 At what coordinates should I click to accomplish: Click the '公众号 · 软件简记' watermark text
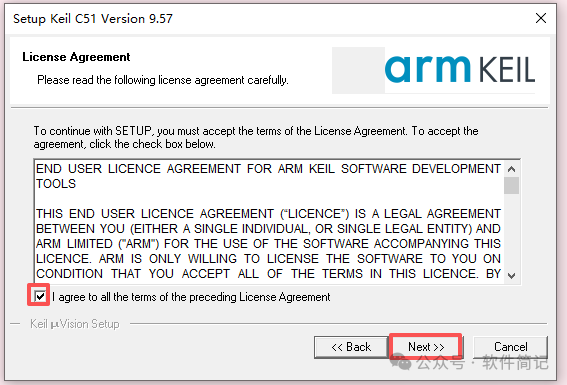click(x=483, y=362)
